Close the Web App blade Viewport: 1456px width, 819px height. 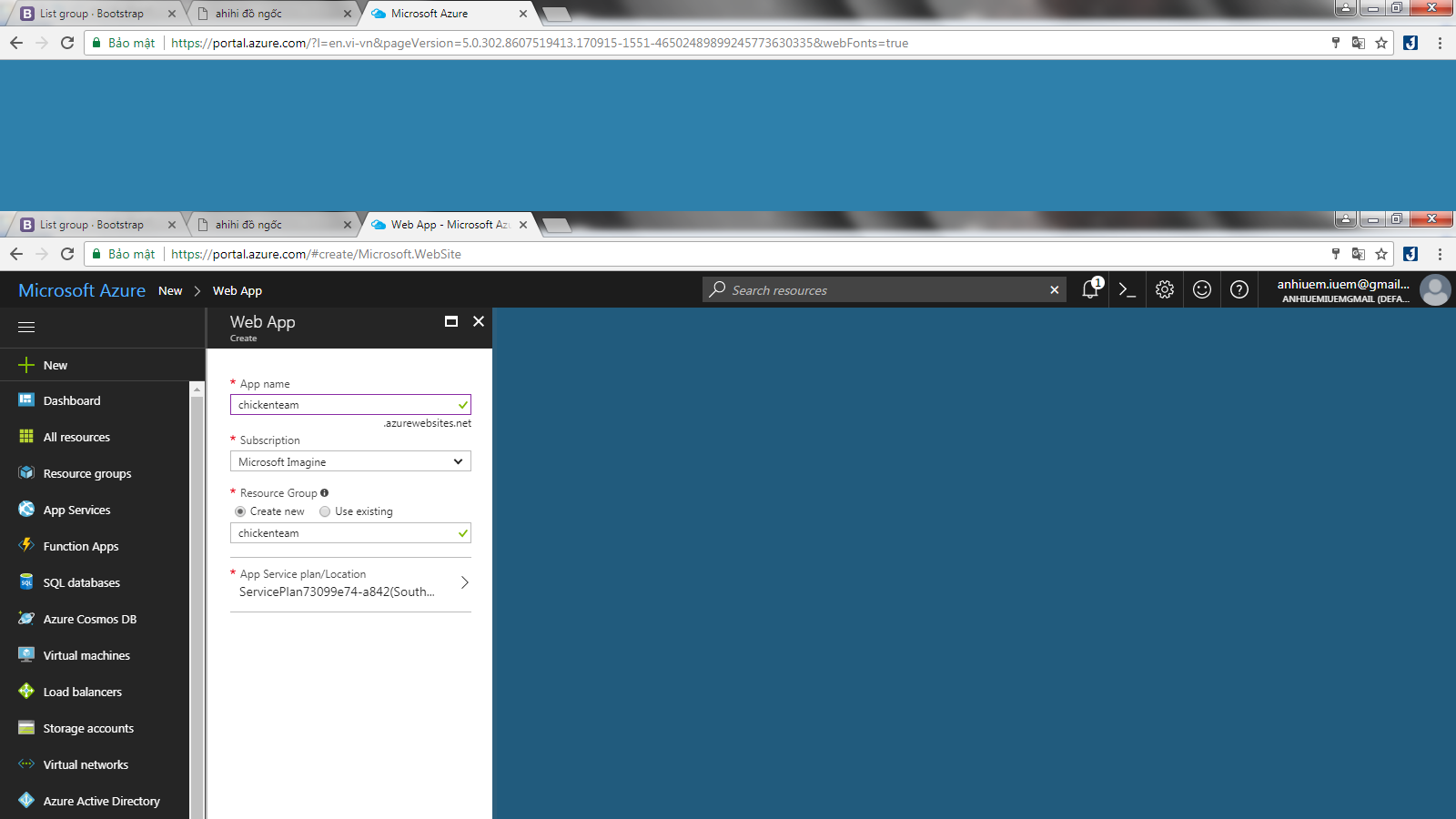479,321
